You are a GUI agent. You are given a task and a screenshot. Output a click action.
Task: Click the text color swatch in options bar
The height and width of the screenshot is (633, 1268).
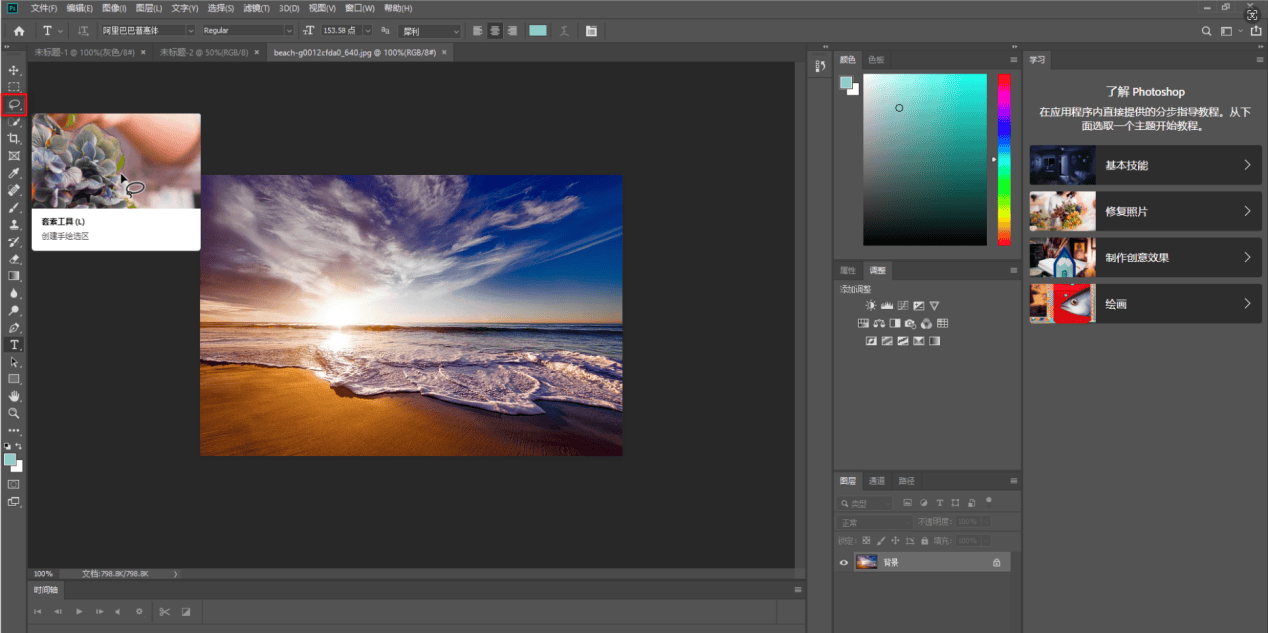(538, 31)
